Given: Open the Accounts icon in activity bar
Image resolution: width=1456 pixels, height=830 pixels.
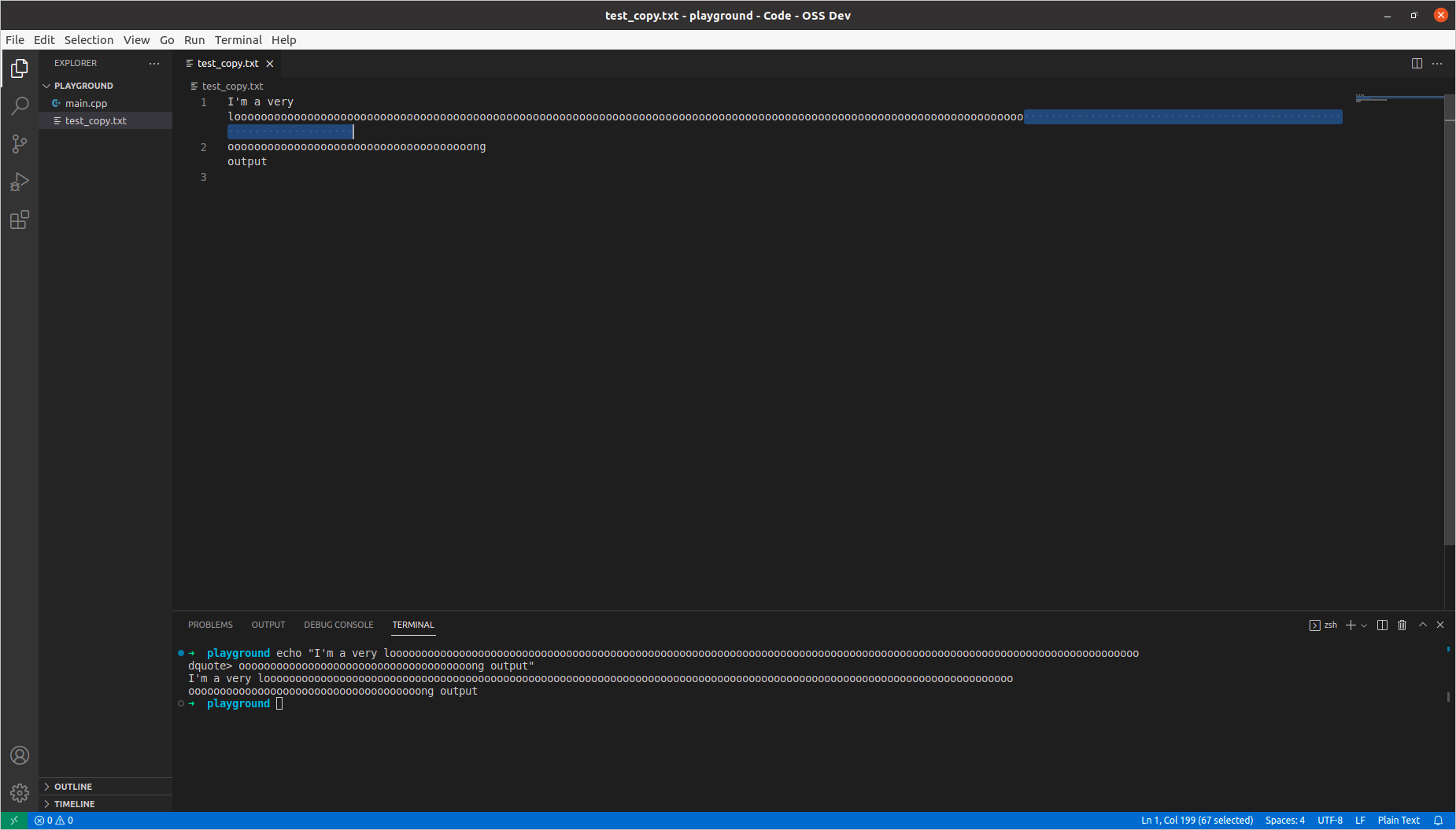Looking at the screenshot, I should point(19,755).
